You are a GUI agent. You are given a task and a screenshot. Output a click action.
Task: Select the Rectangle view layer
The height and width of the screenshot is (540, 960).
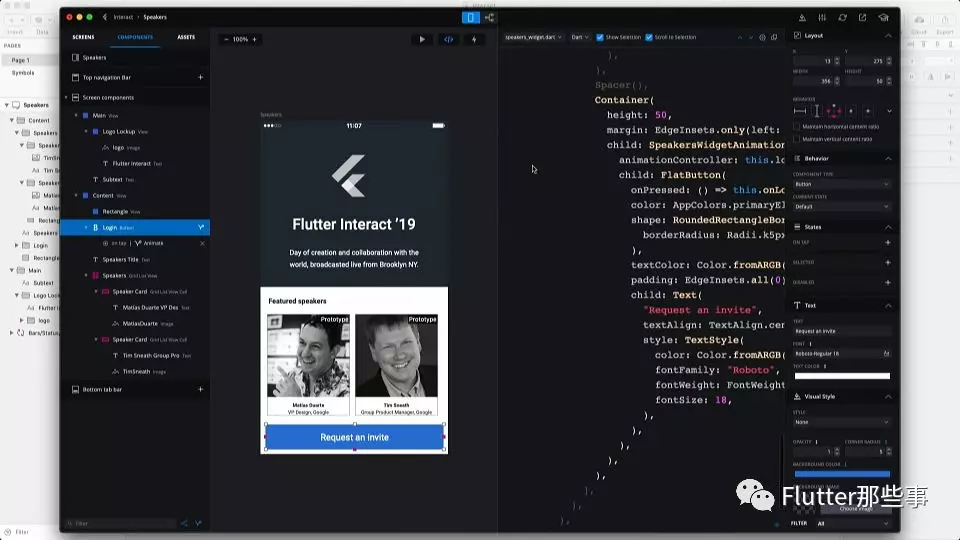click(x=116, y=211)
